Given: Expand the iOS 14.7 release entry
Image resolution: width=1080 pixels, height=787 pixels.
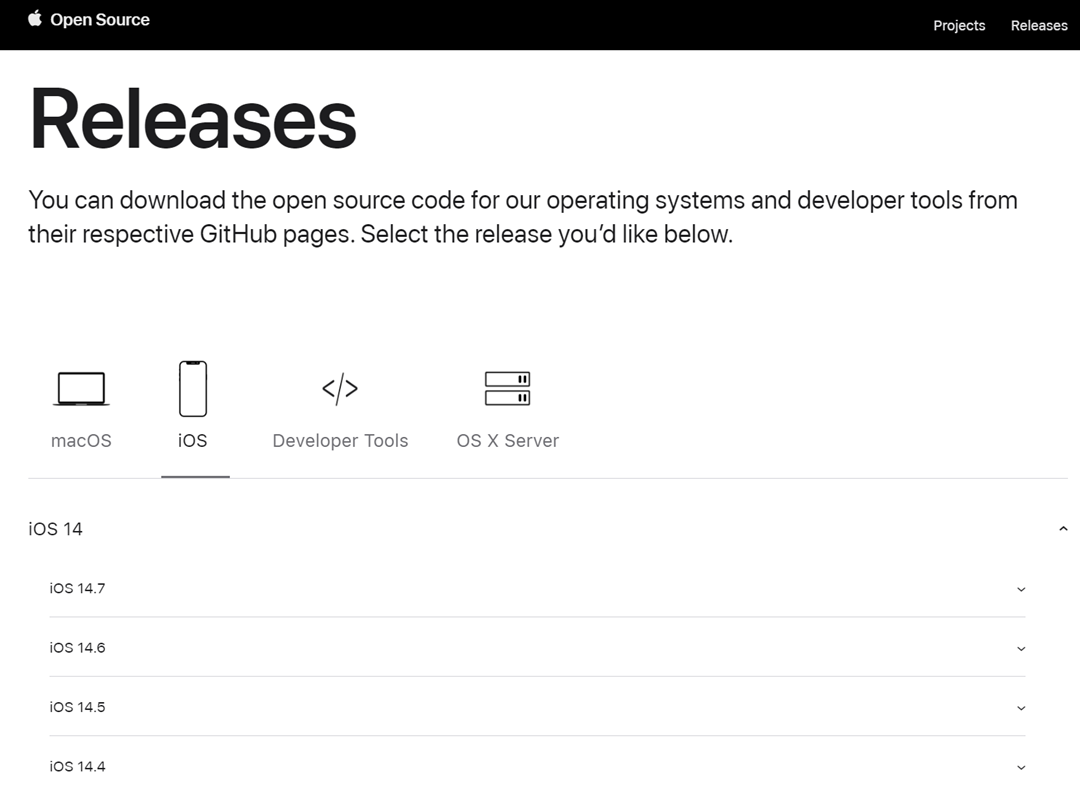Looking at the screenshot, I should click(1019, 589).
